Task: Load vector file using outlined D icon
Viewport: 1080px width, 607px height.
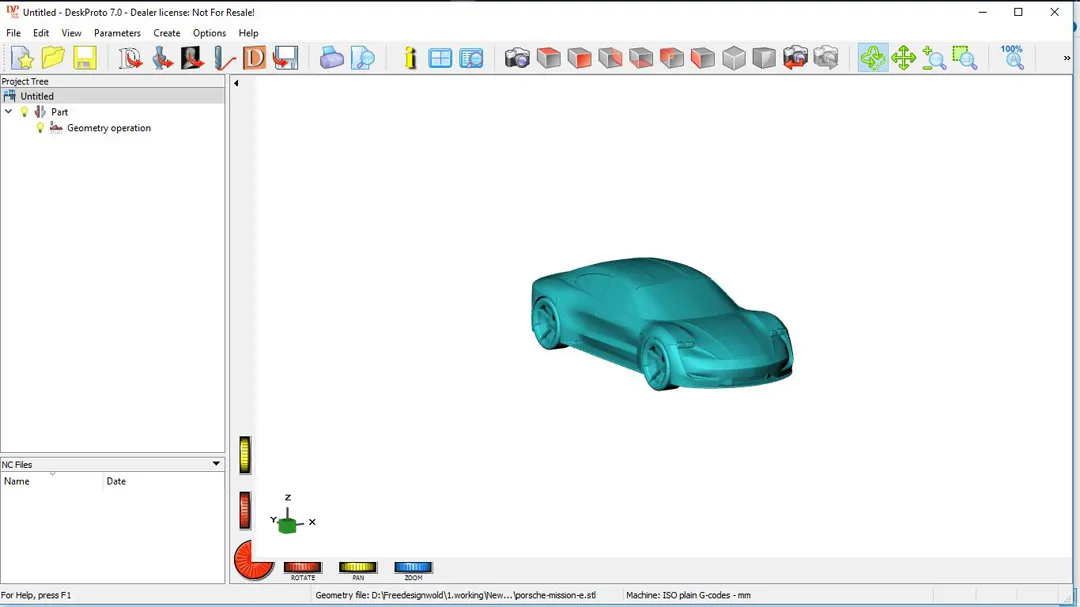Action: [x=130, y=58]
